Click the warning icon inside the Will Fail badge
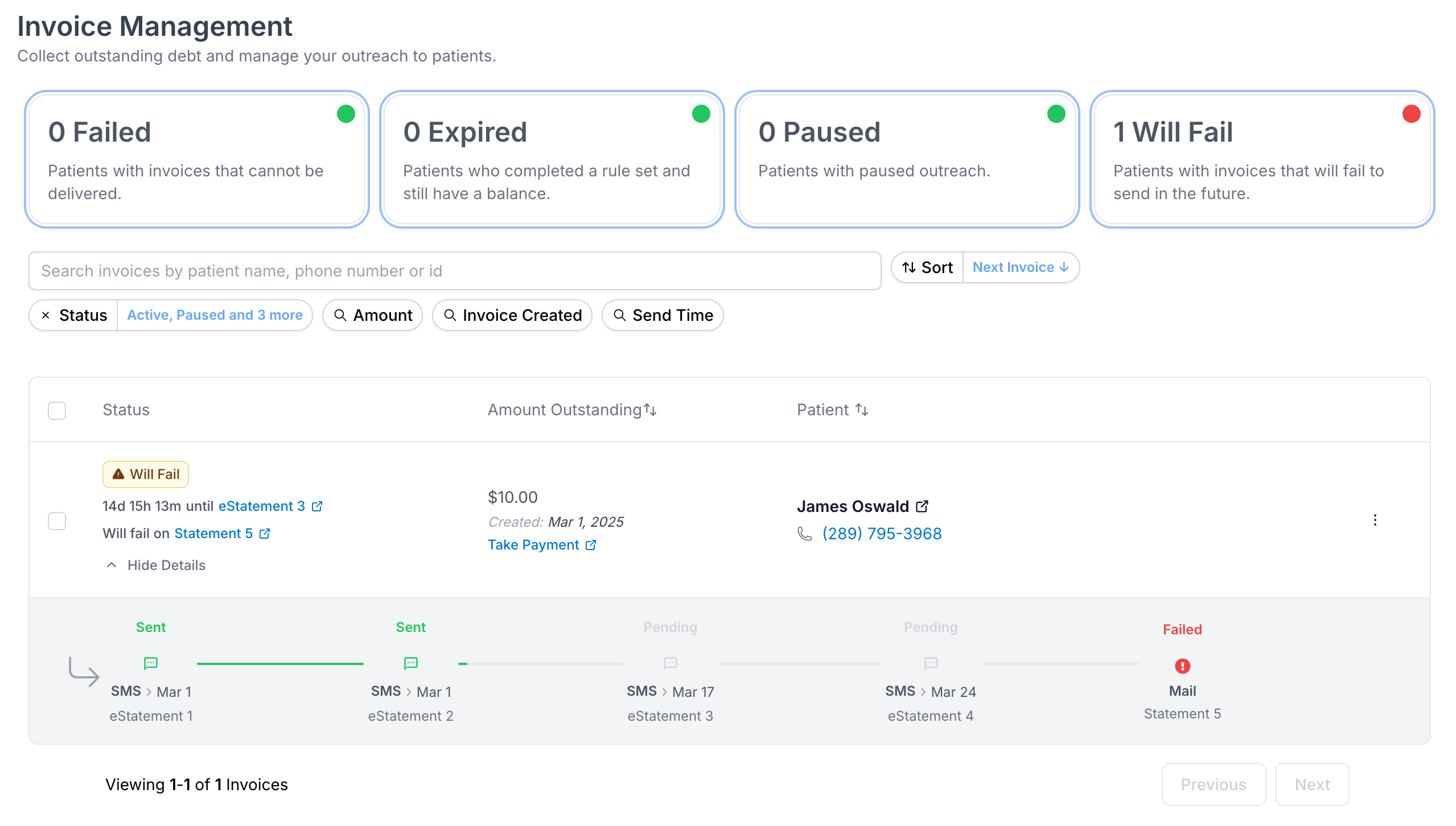 click(118, 473)
